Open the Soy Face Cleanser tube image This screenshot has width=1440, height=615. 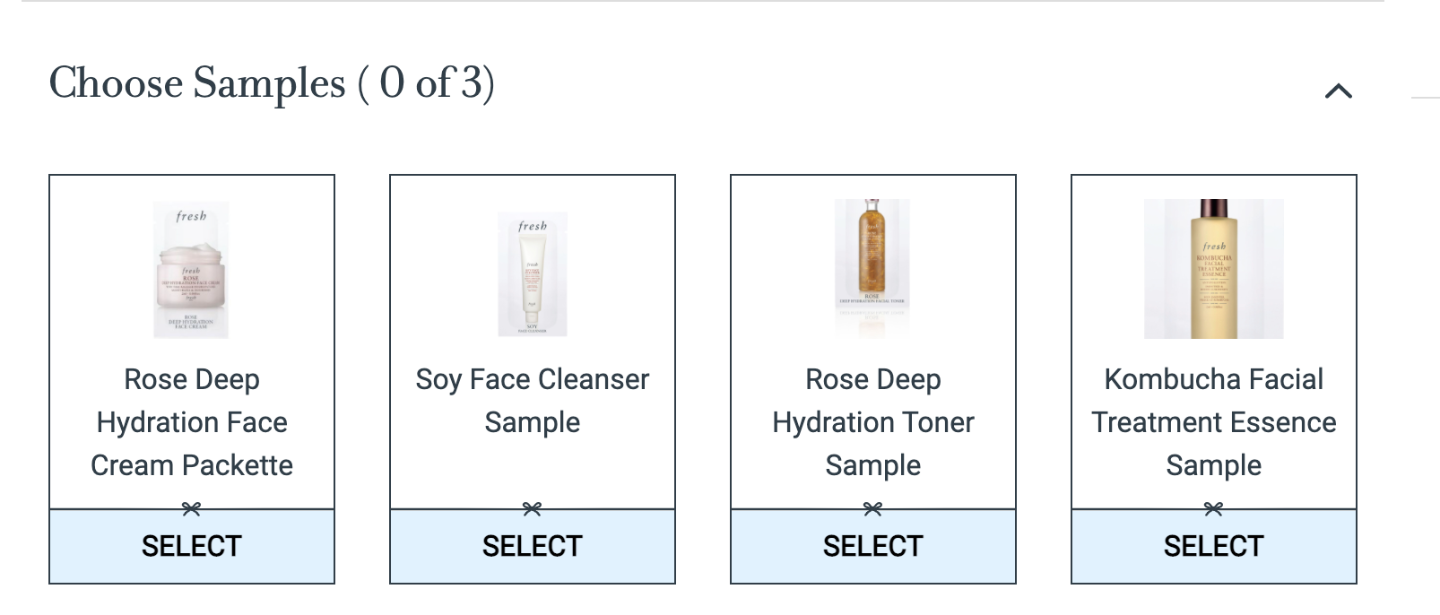pos(532,274)
